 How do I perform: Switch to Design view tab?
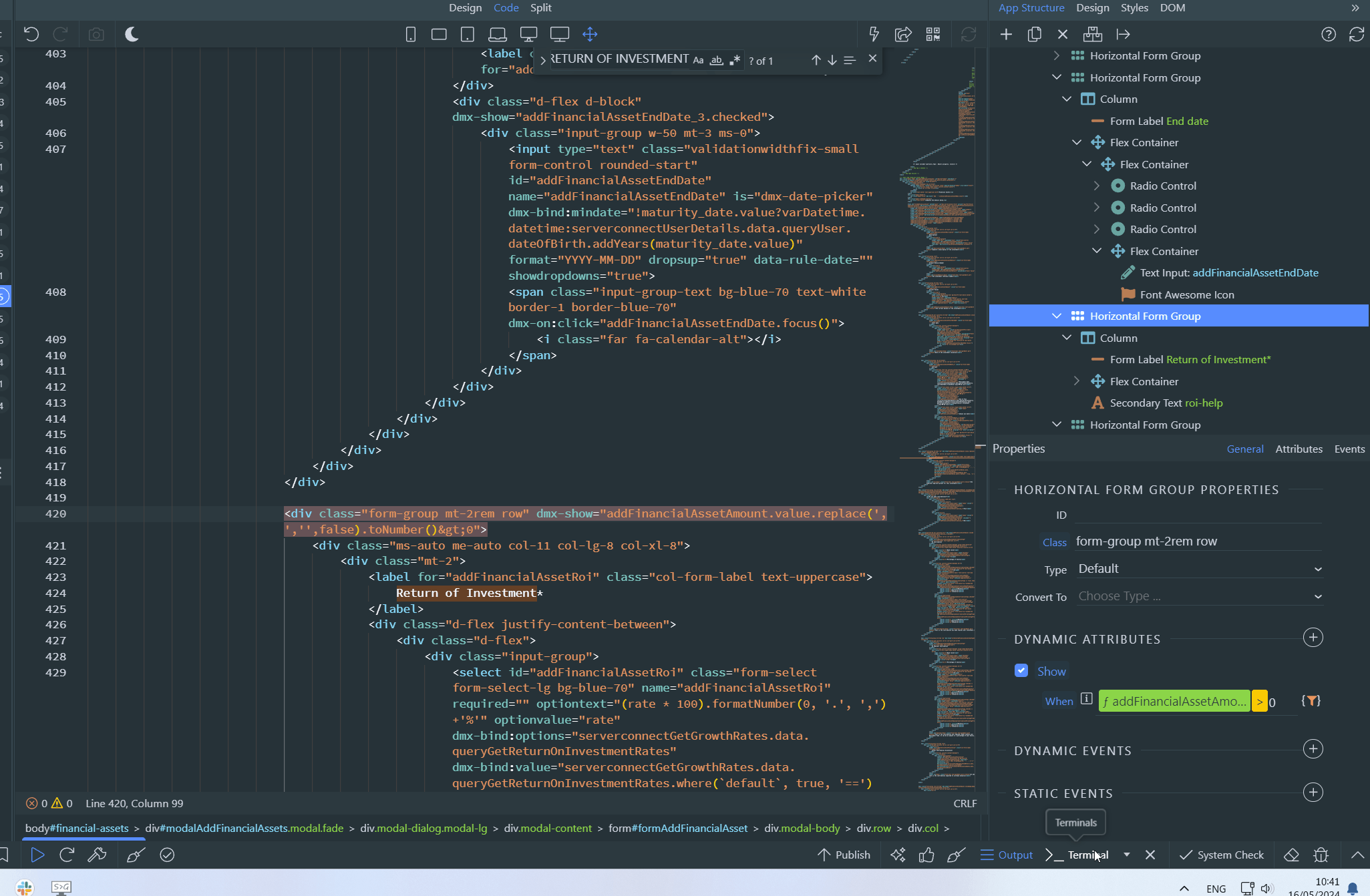pyautogui.click(x=465, y=7)
